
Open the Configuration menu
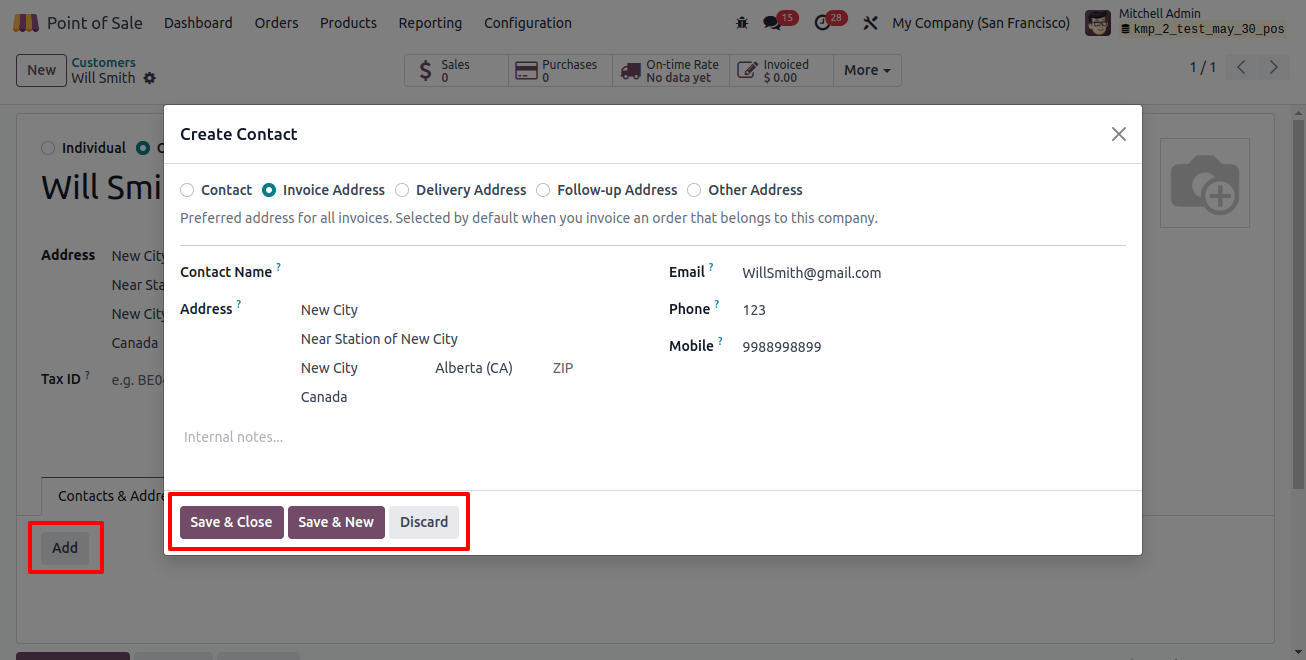pos(528,22)
